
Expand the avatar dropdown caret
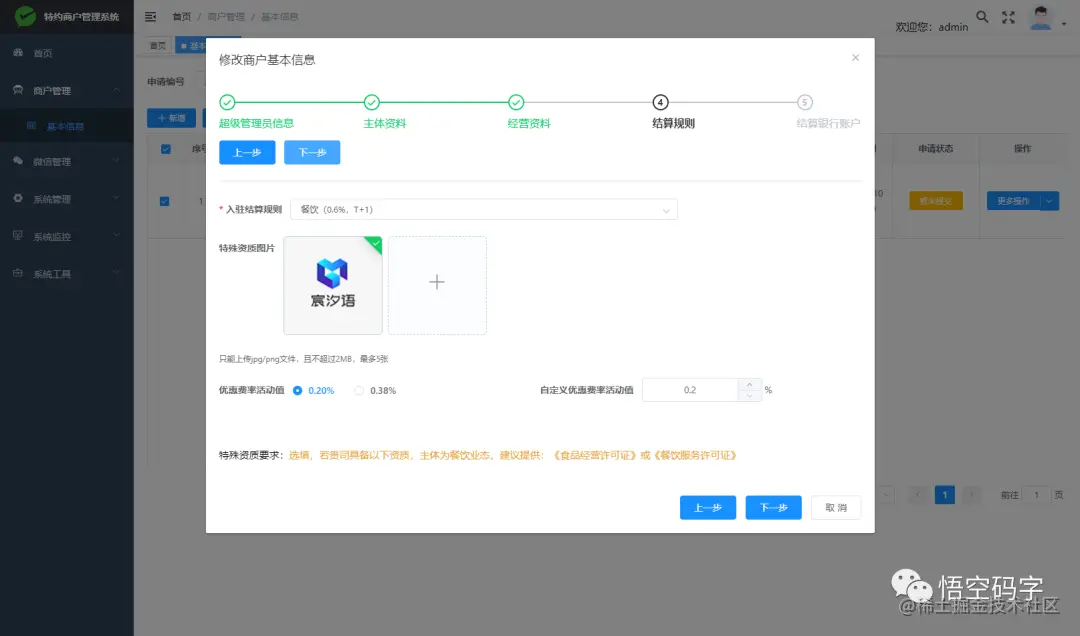(x=1063, y=24)
